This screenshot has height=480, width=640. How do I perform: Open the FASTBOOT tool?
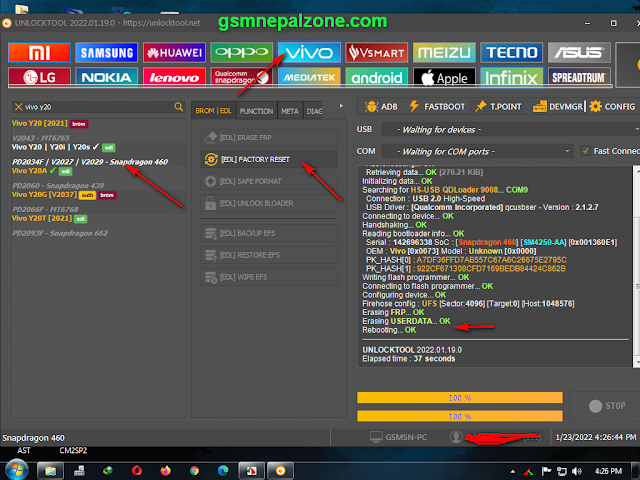437,107
